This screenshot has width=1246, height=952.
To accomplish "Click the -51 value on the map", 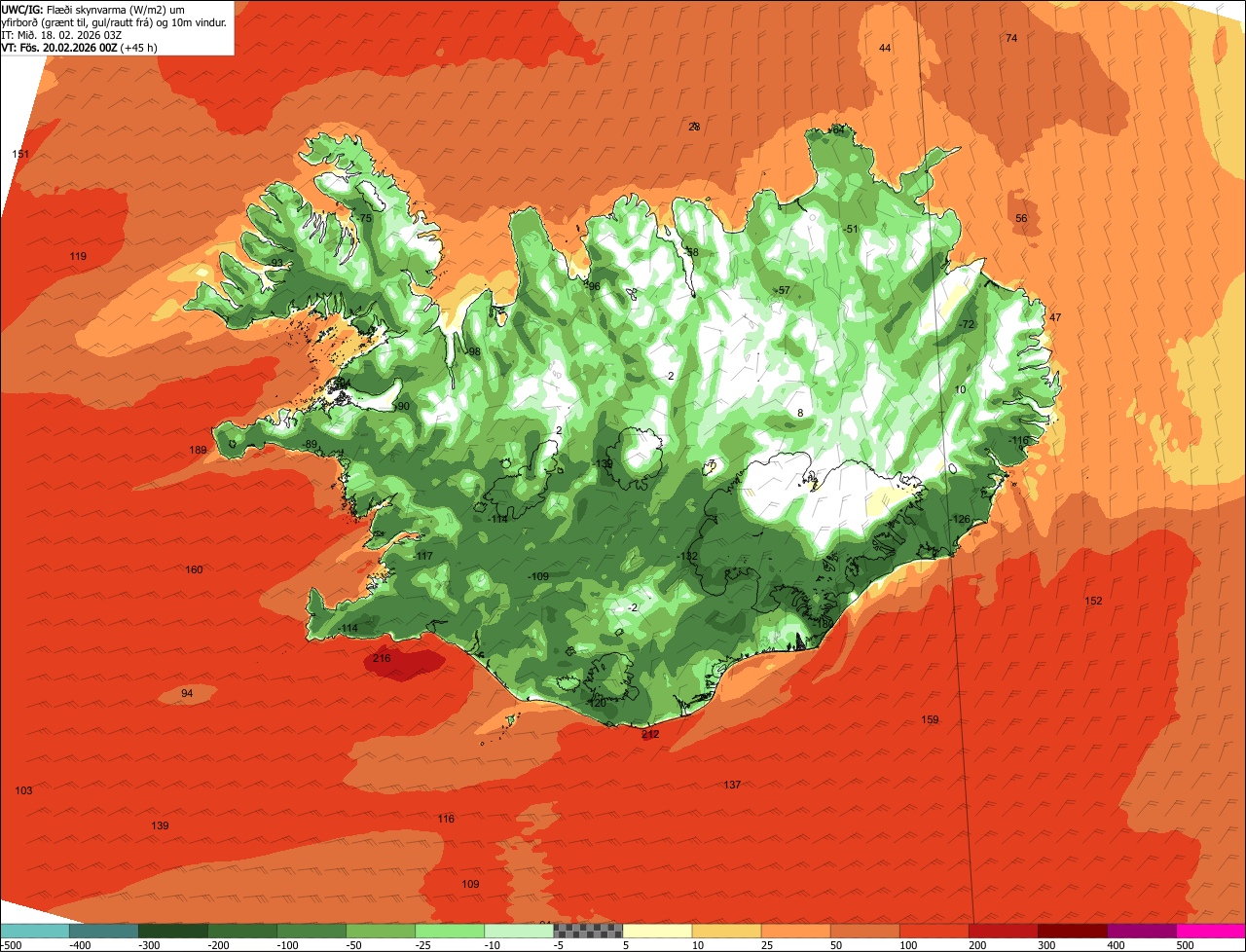I will tap(851, 230).
